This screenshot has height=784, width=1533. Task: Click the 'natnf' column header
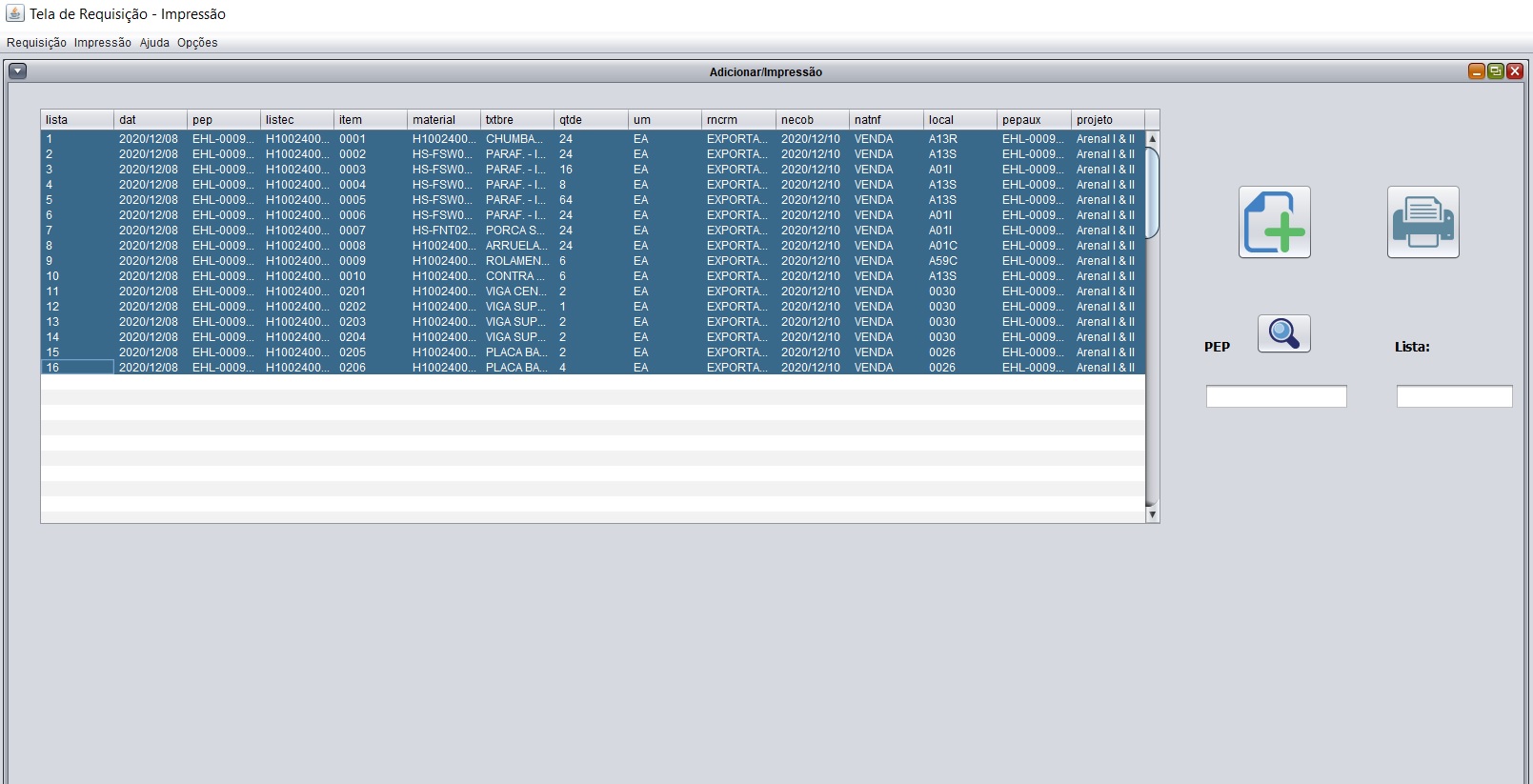[x=886, y=120]
